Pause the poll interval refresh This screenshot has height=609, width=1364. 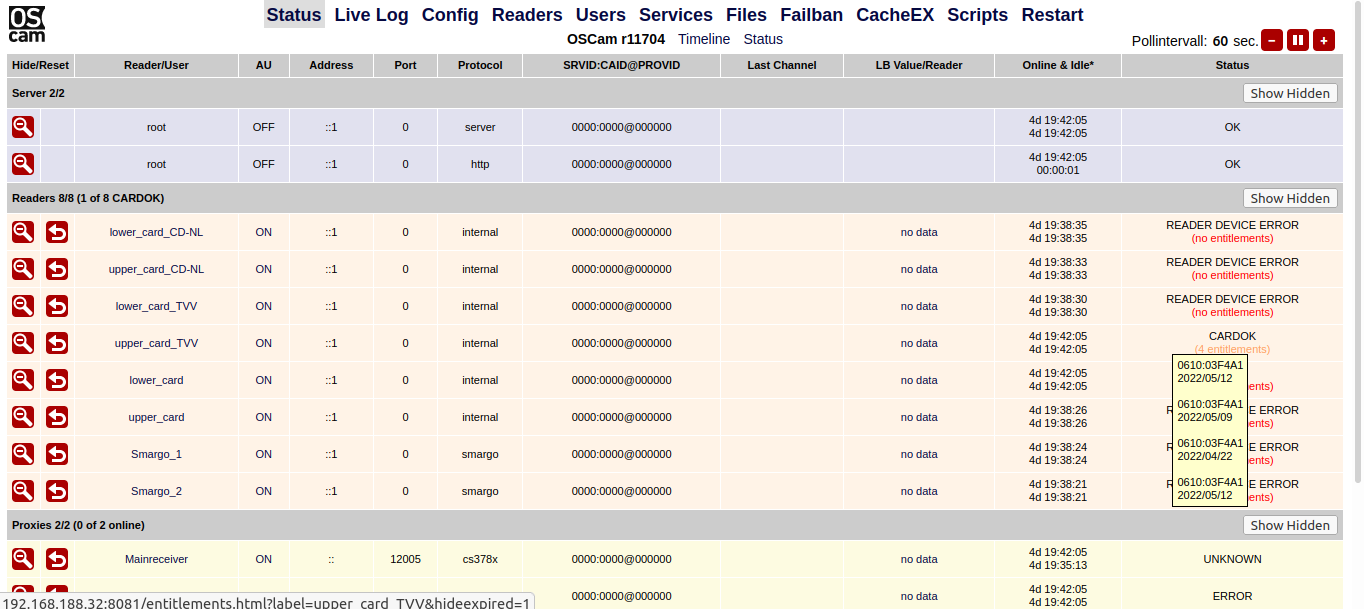(1298, 40)
